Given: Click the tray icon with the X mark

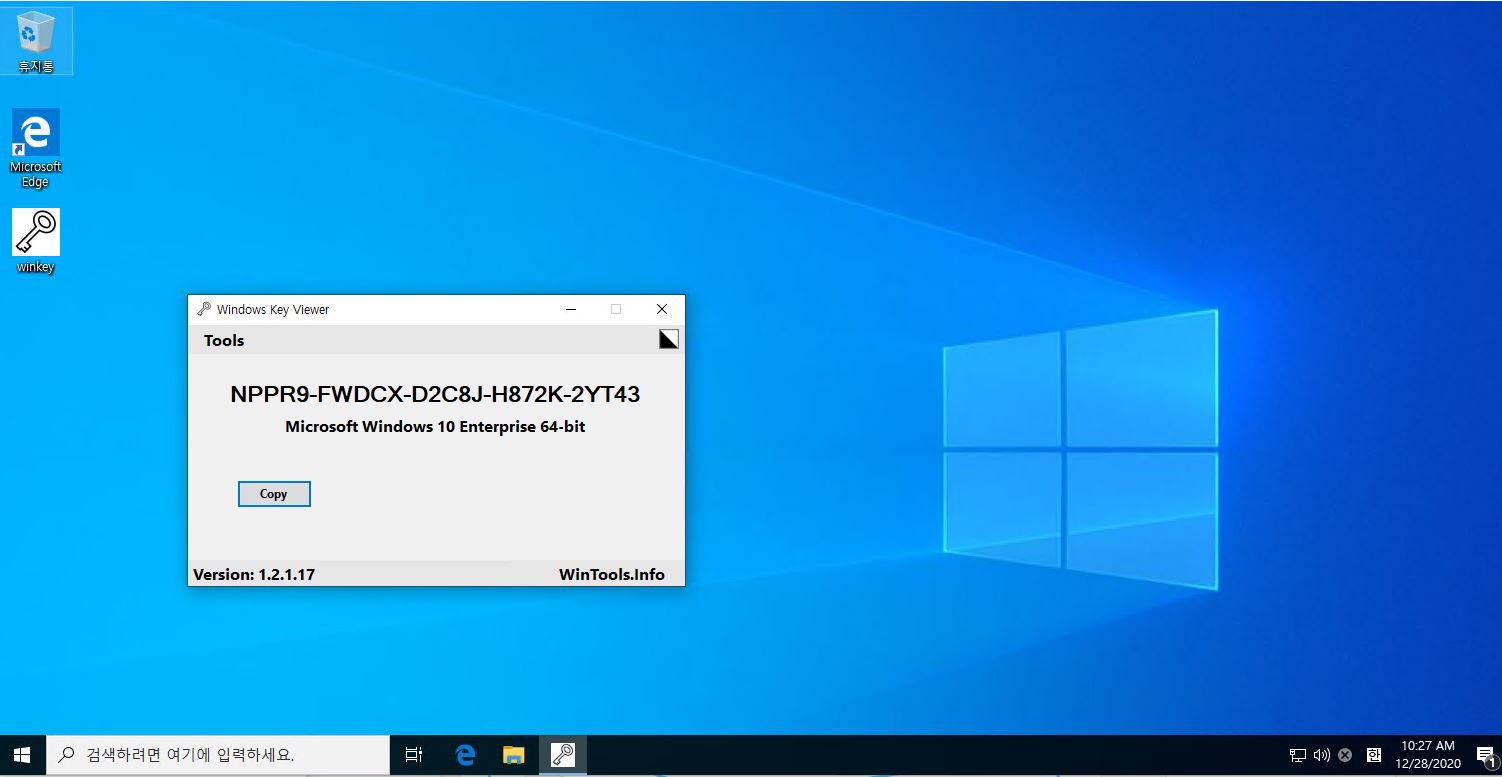Looking at the screenshot, I should point(1345,756).
